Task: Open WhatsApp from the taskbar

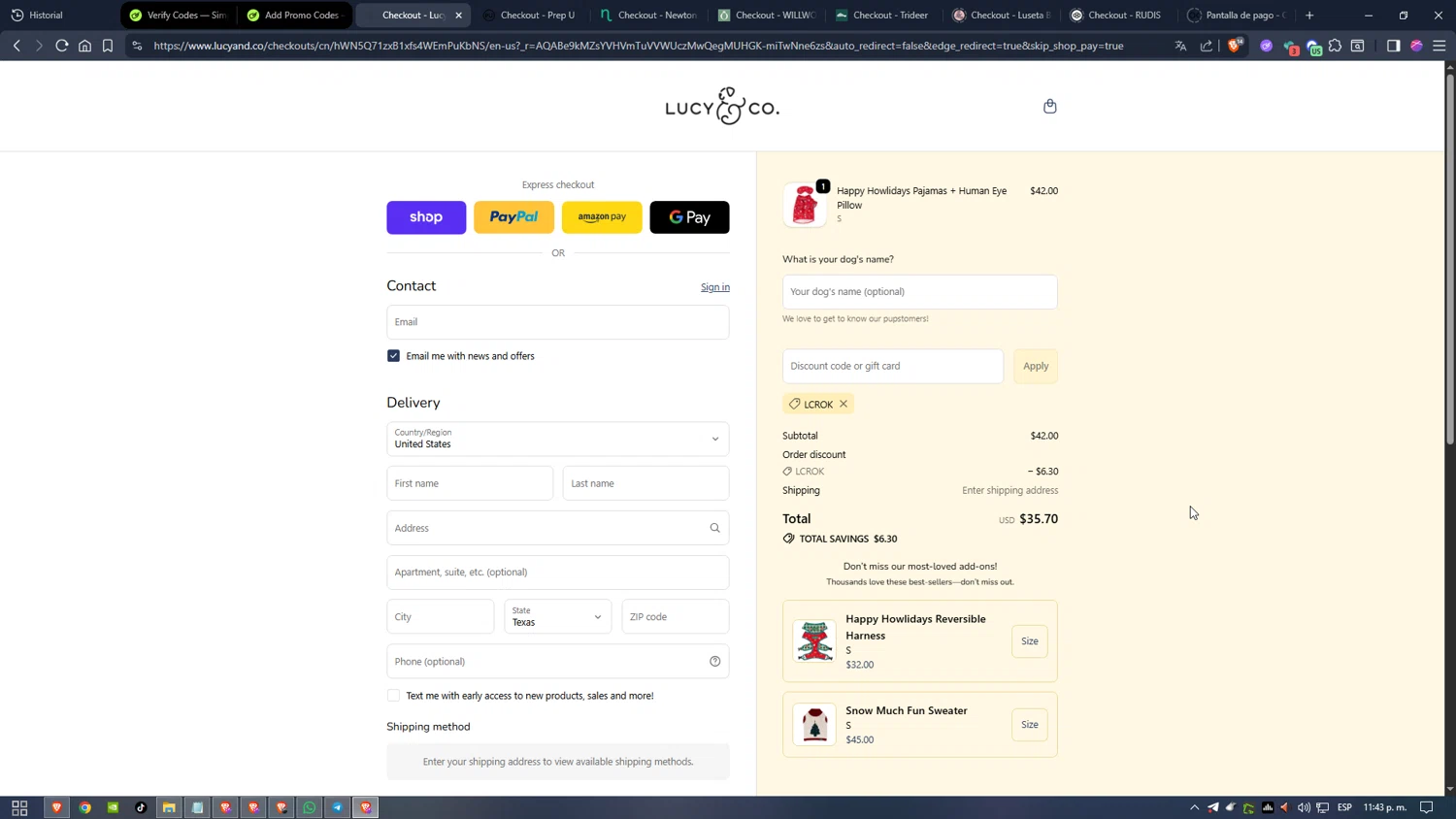Action: click(x=310, y=807)
